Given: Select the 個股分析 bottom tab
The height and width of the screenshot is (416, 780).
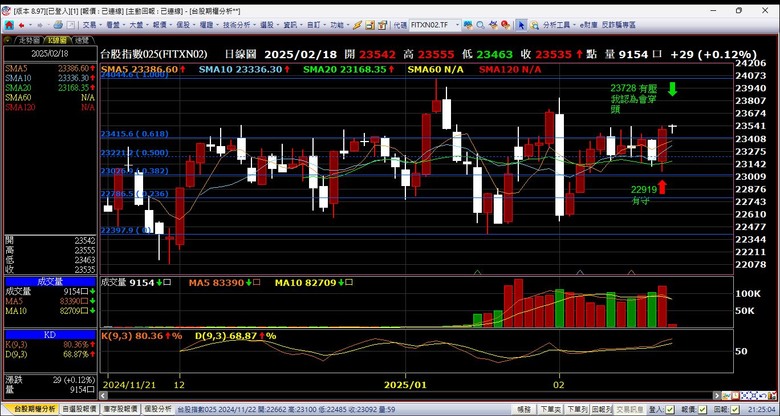Looking at the screenshot, I should point(157,409).
